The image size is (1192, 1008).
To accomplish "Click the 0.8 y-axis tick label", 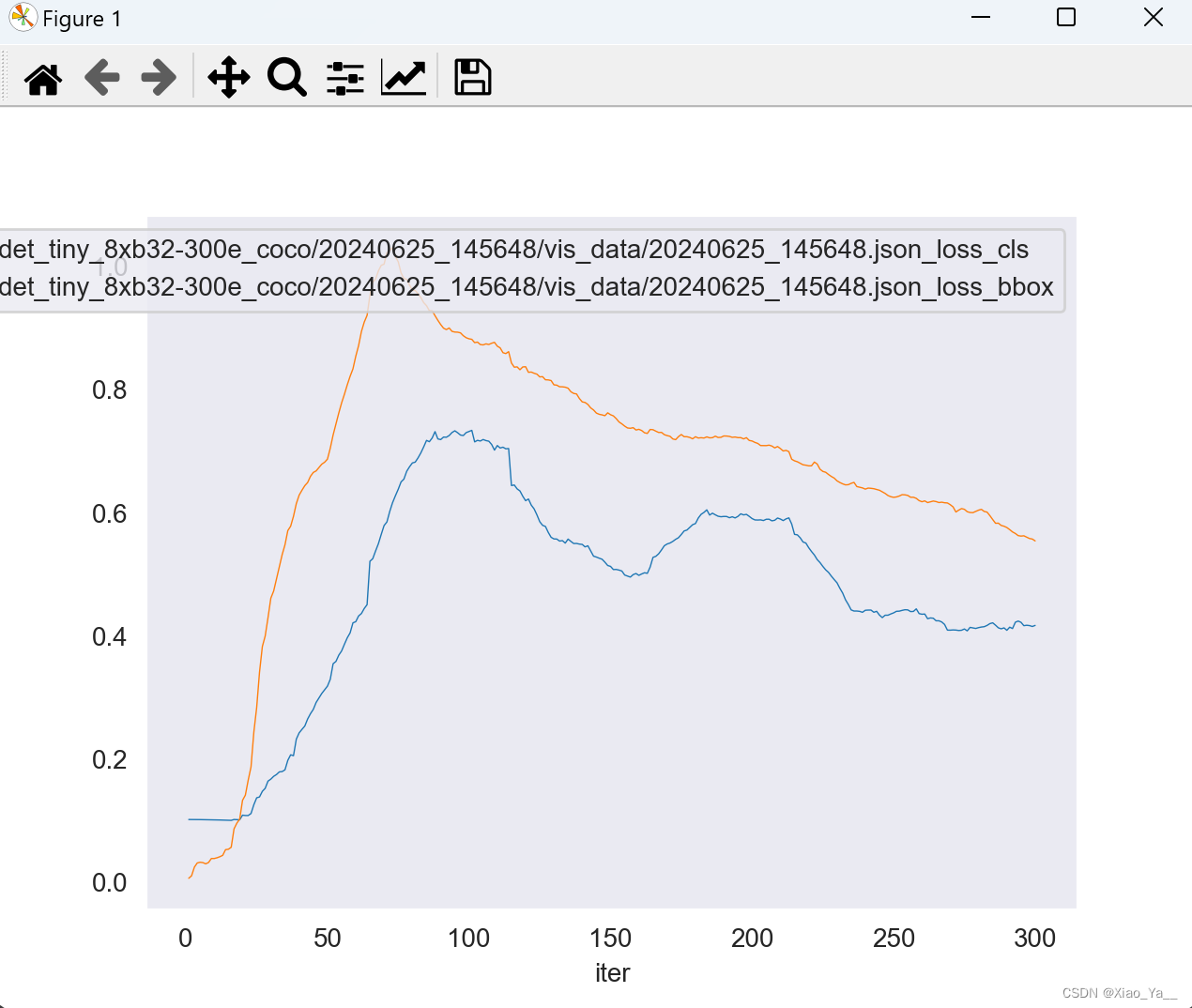I will pyautogui.click(x=110, y=389).
